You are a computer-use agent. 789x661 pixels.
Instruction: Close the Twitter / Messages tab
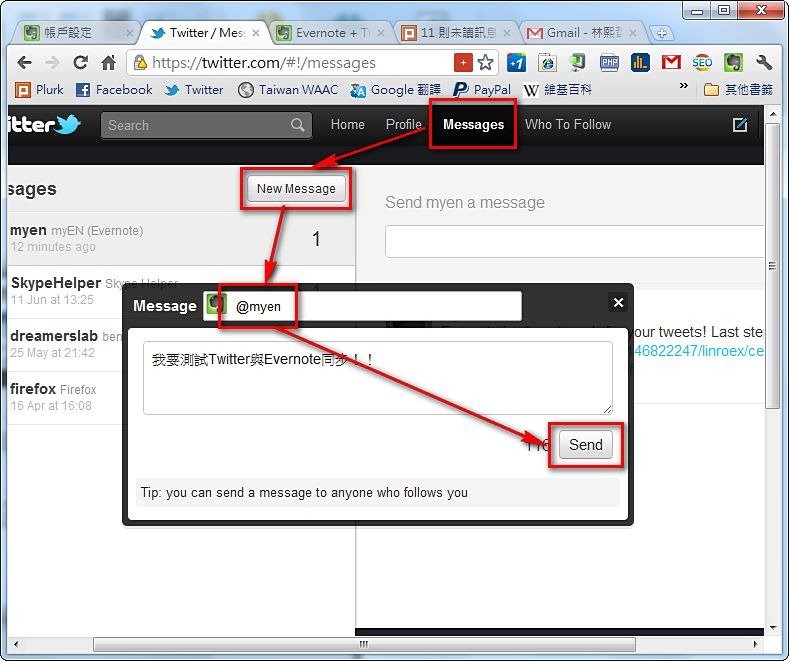coord(256,33)
